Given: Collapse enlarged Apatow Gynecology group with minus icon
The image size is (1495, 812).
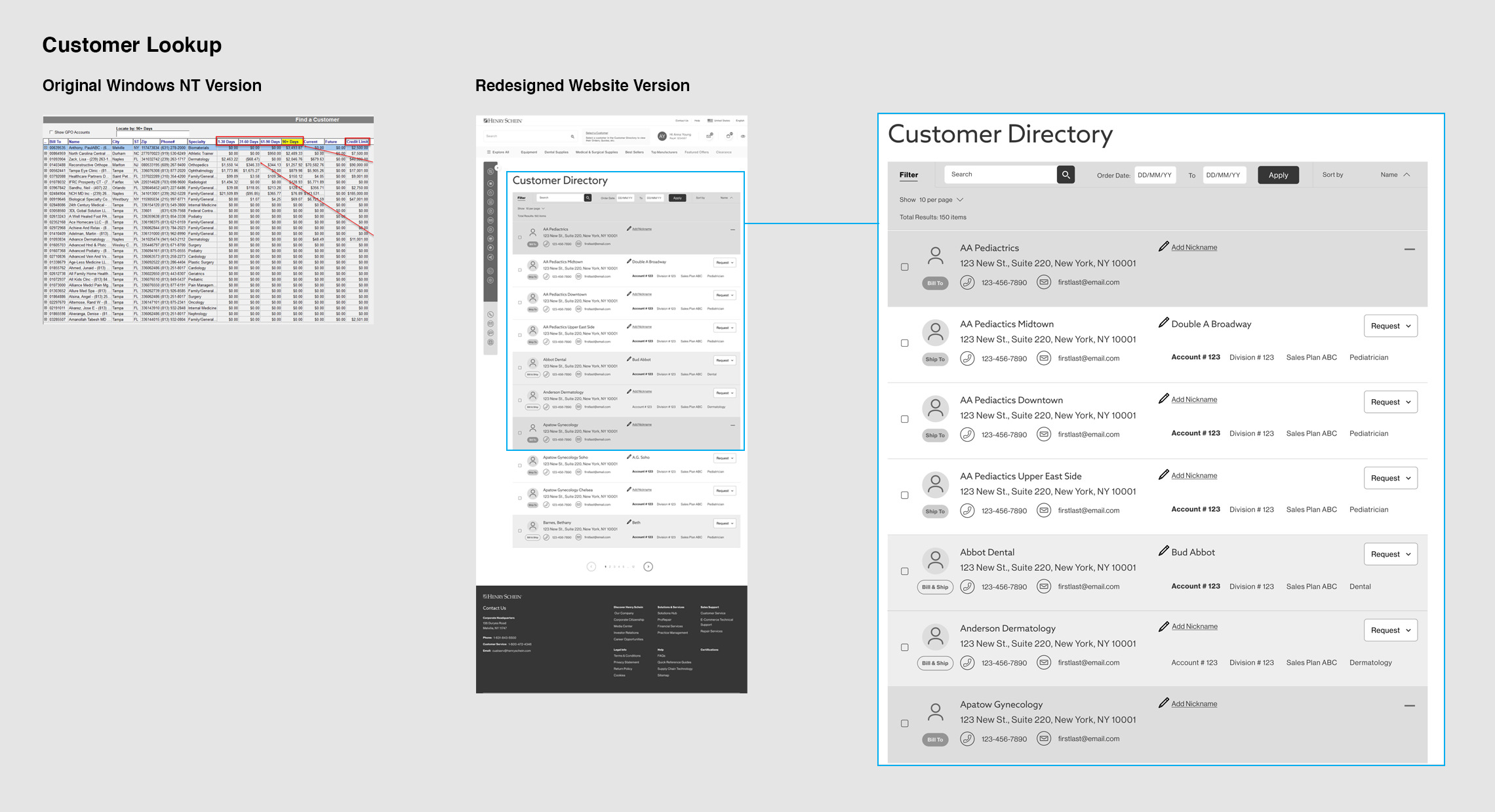Looking at the screenshot, I should pos(1409,705).
